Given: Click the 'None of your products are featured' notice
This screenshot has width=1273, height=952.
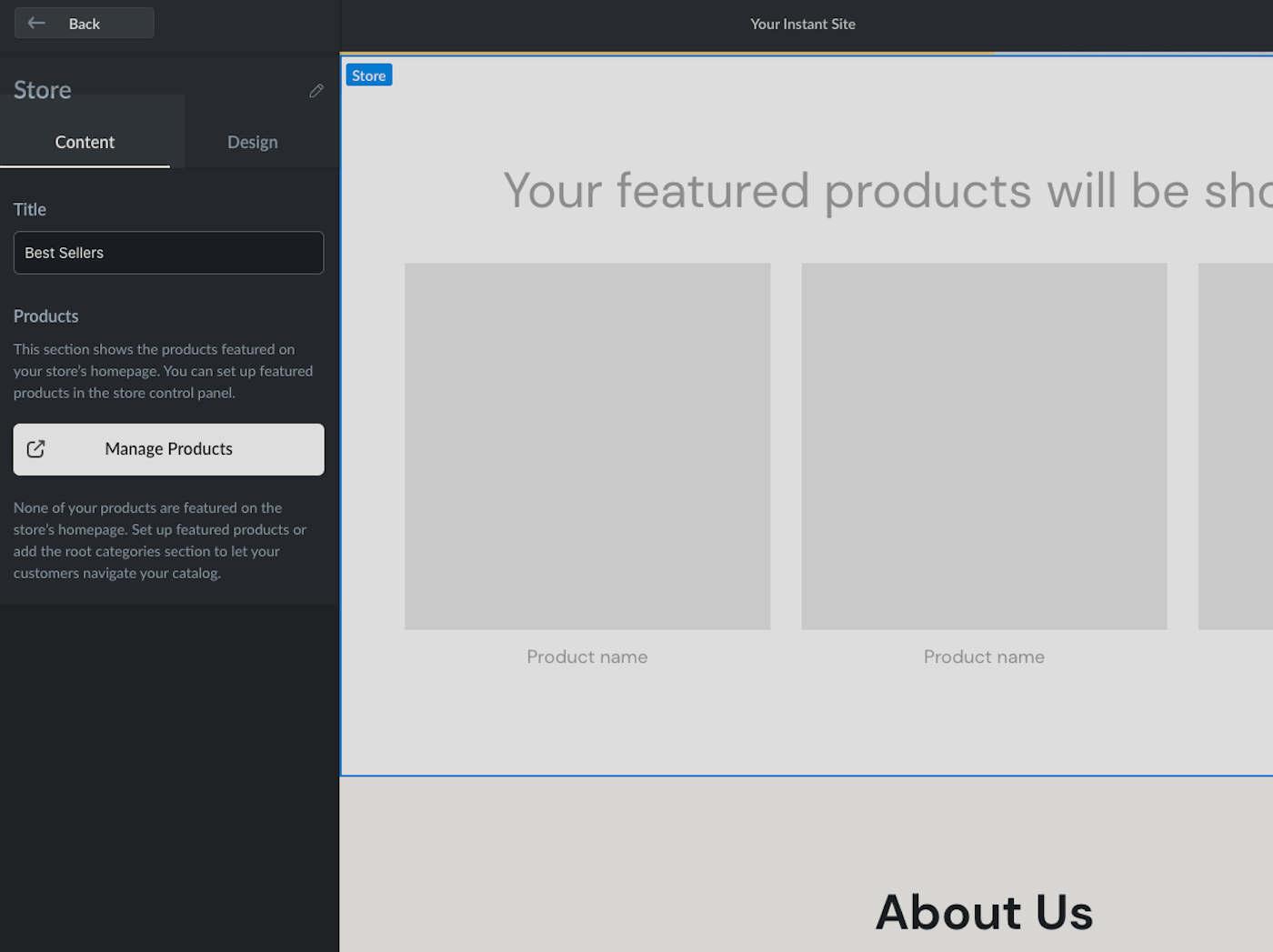Looking at the screenshot, I should tap(161, 540).
